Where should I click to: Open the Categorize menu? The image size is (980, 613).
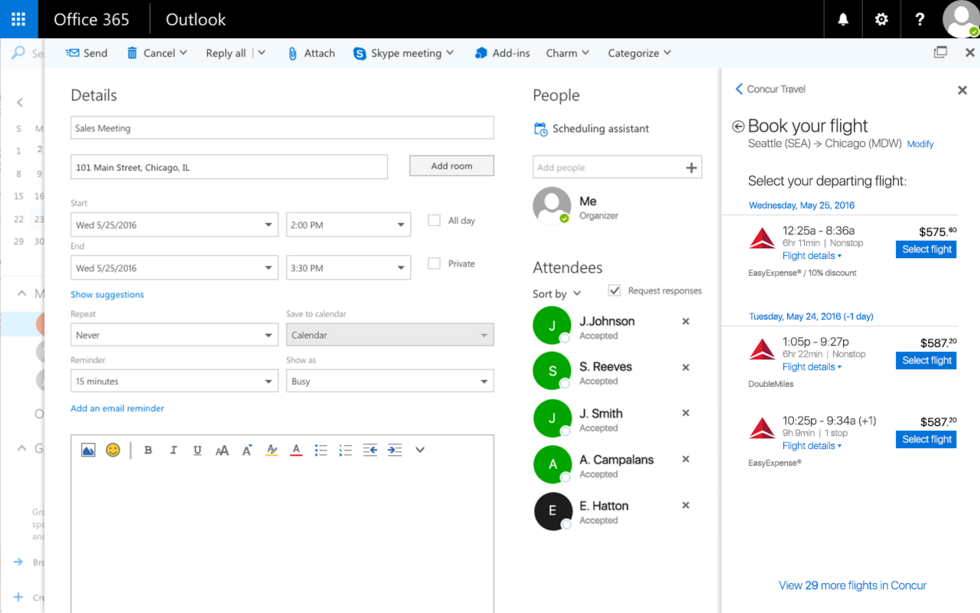tap(639, 53)
